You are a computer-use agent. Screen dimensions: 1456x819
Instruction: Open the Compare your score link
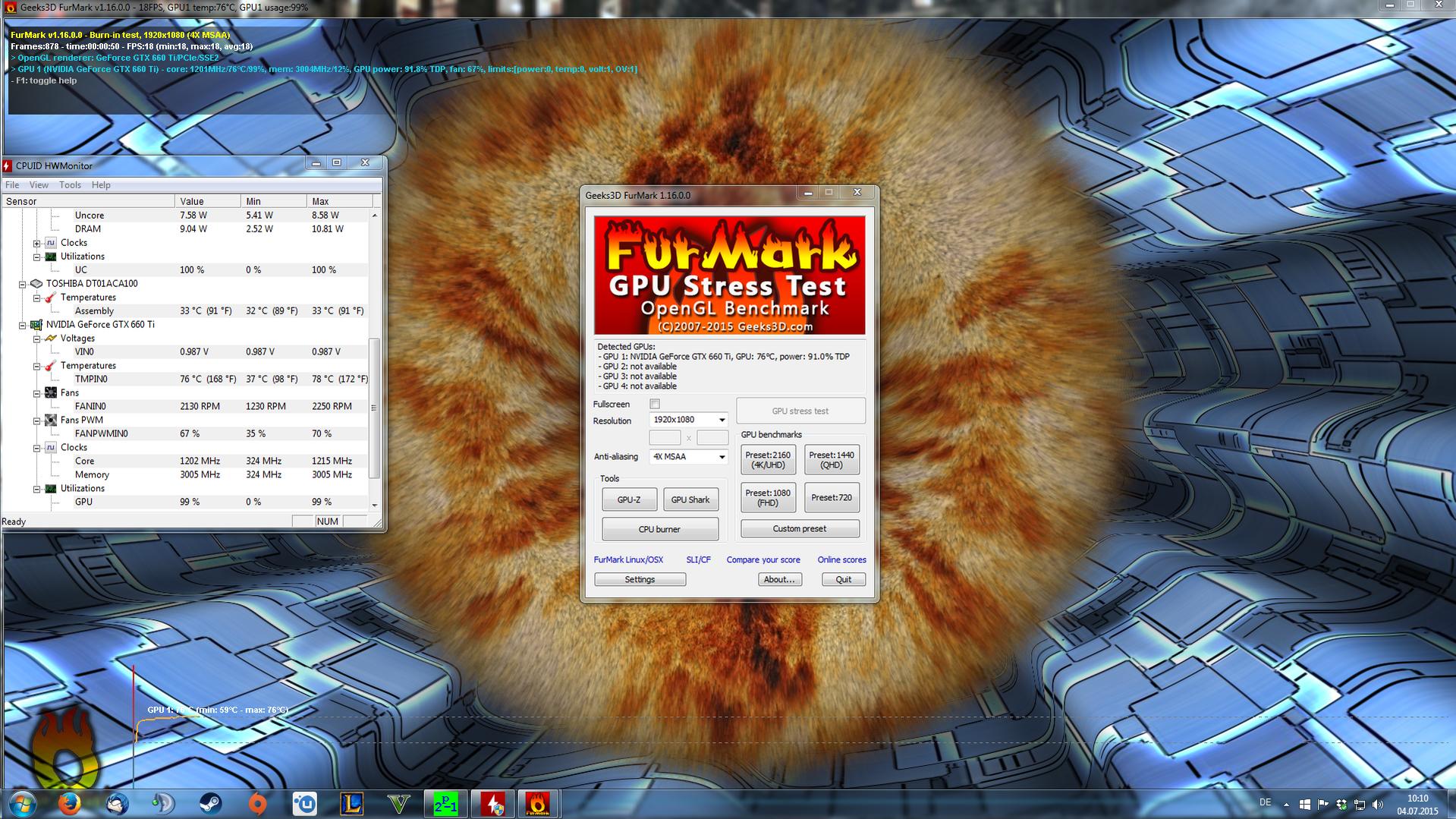click(x=763, y=559)
